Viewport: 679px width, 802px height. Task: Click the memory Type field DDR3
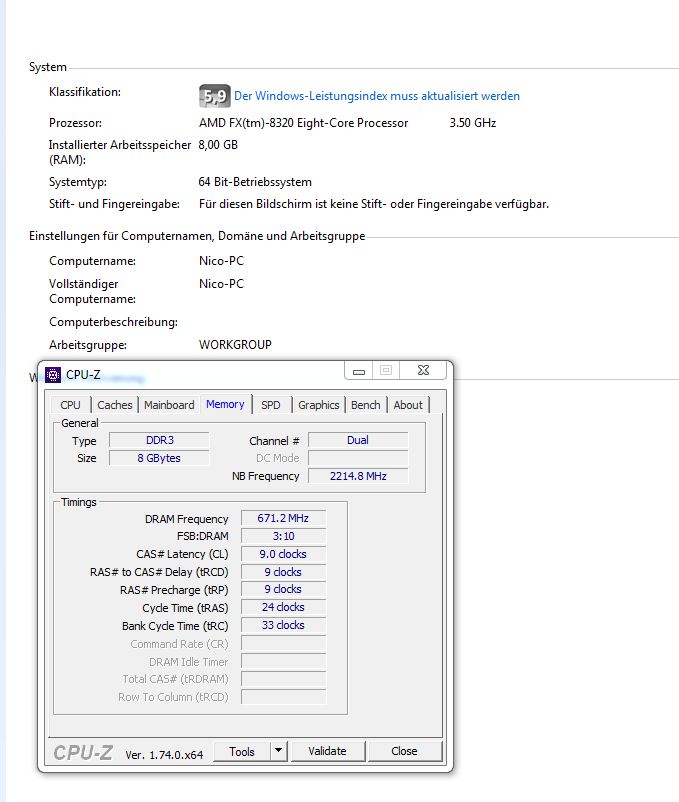pos(160,440)
